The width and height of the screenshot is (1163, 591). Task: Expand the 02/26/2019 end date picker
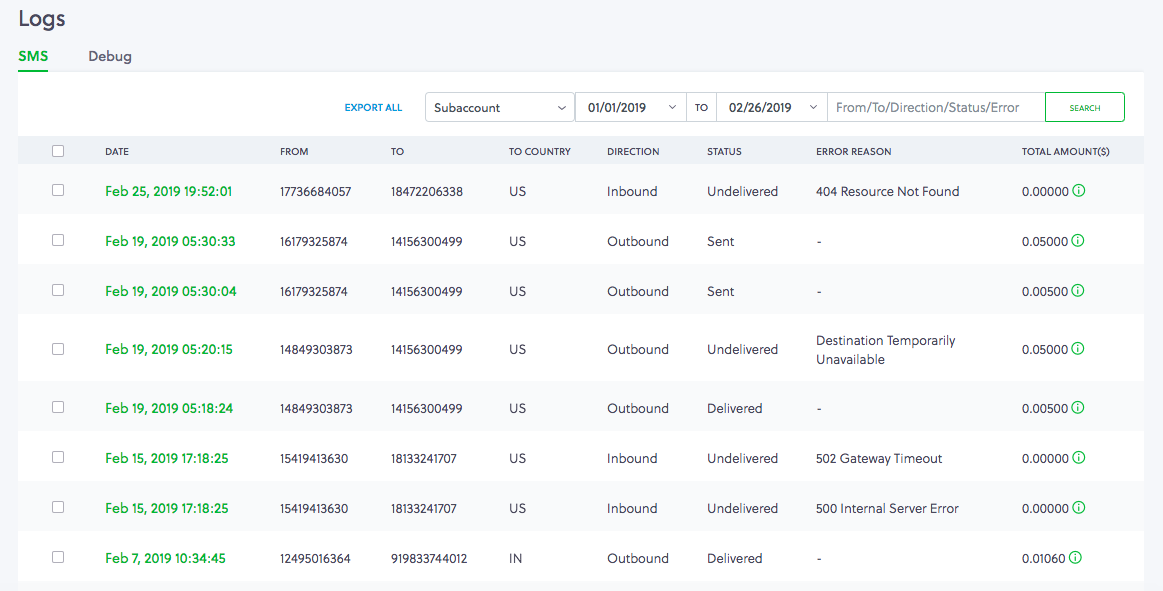pyautogui.click(x=771, y=107)
